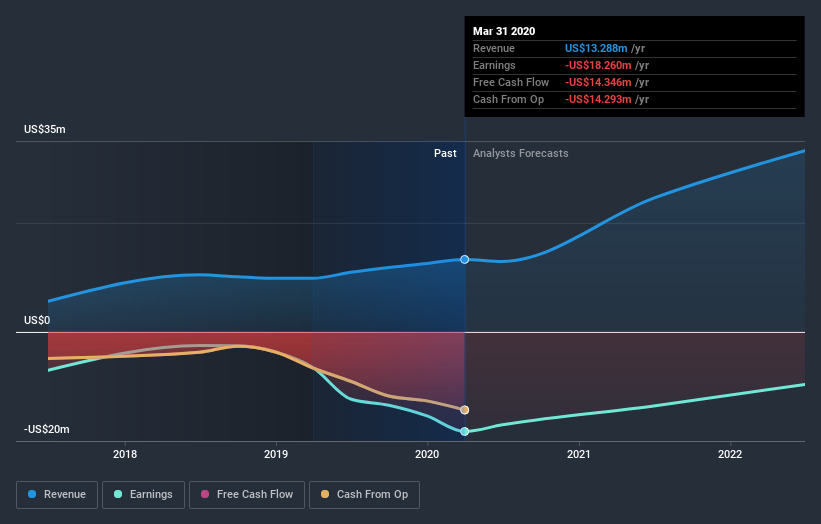Click the 2020 x-axis label
The width and height of the screenshot is (821, 524).
click(x=427, y=454)
